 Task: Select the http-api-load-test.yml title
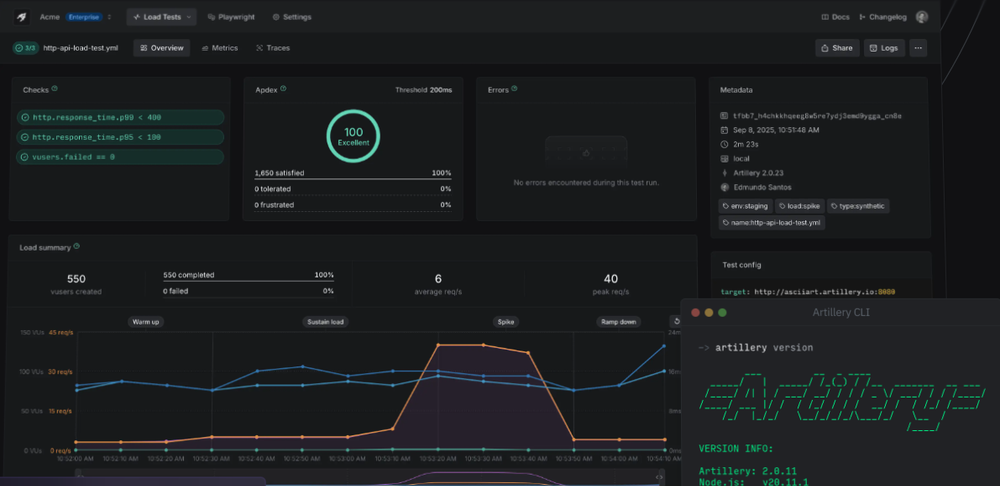80,48
